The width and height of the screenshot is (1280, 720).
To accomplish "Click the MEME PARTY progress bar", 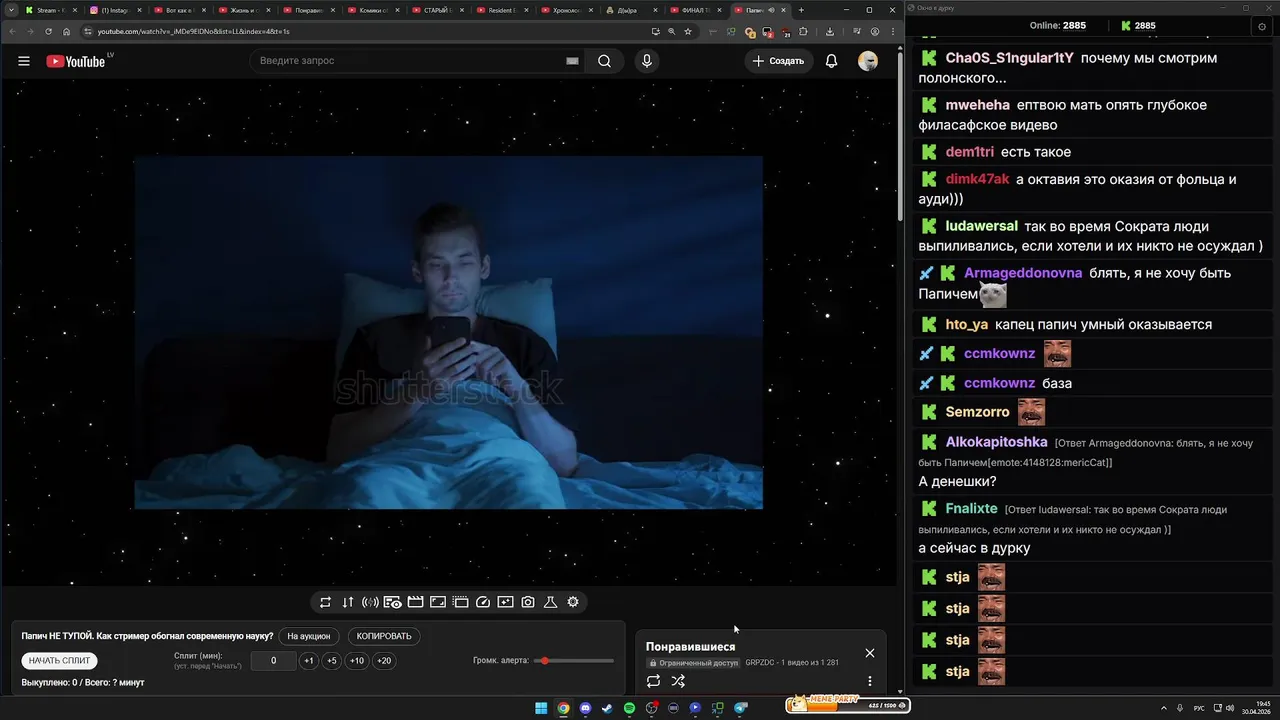I will coord(847,705).
